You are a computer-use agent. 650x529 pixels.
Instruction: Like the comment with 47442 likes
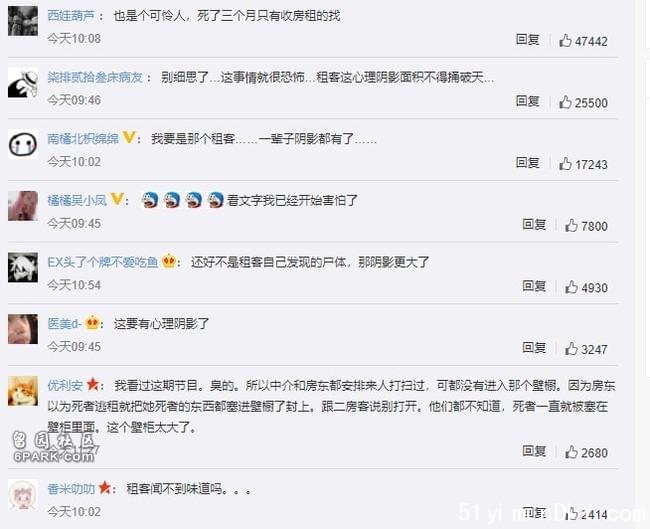pos(565,41)
